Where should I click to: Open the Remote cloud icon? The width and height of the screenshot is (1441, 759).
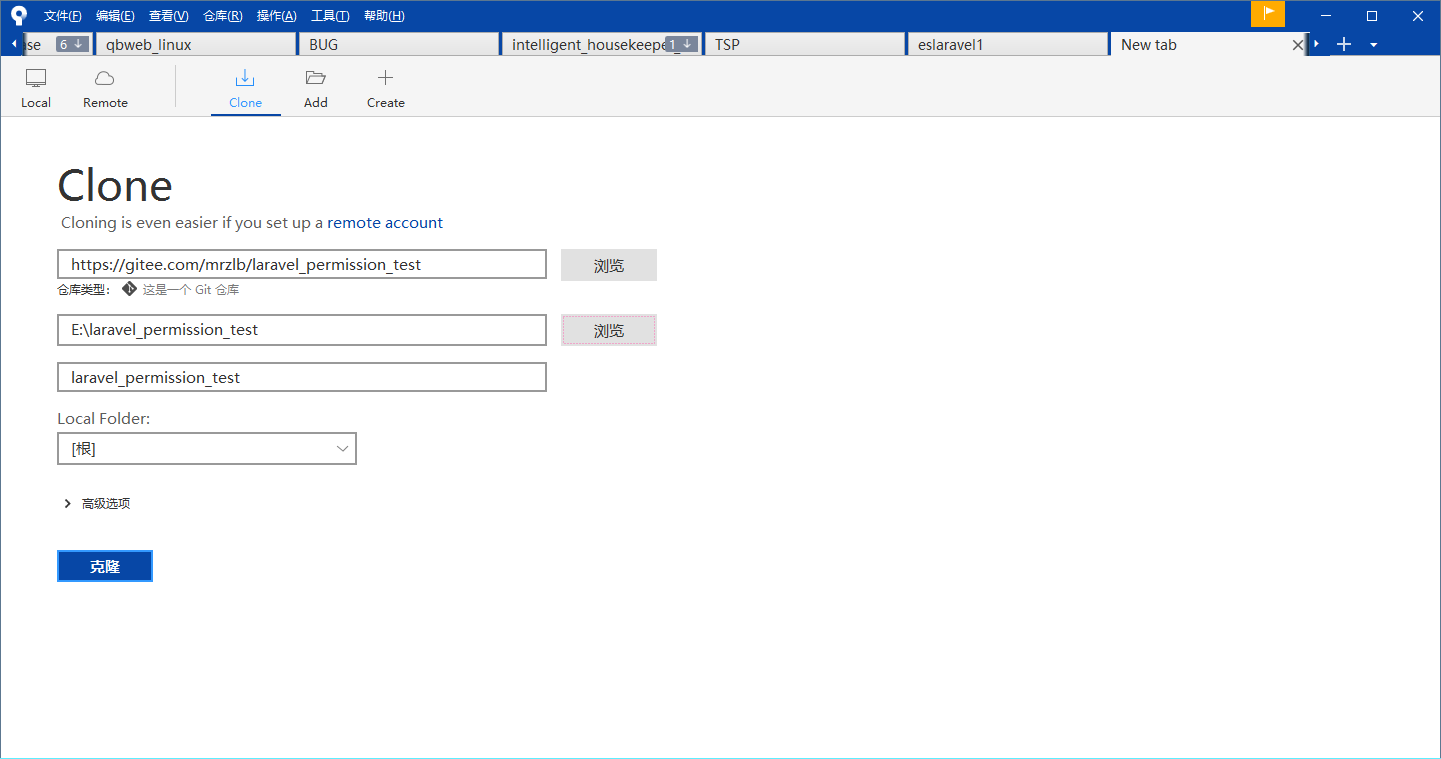click(105, 79)
